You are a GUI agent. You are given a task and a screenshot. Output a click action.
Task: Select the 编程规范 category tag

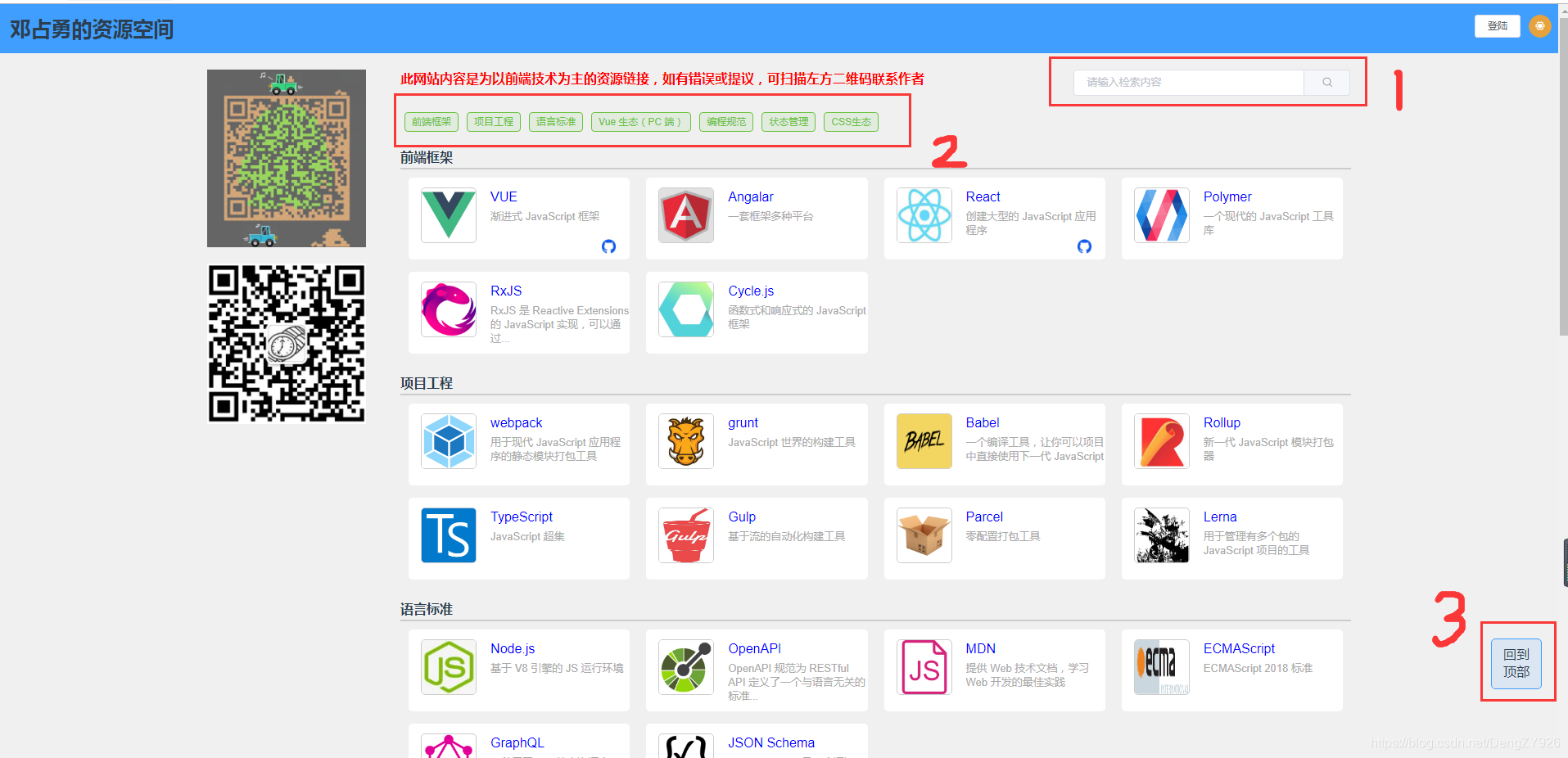[726, 122]
